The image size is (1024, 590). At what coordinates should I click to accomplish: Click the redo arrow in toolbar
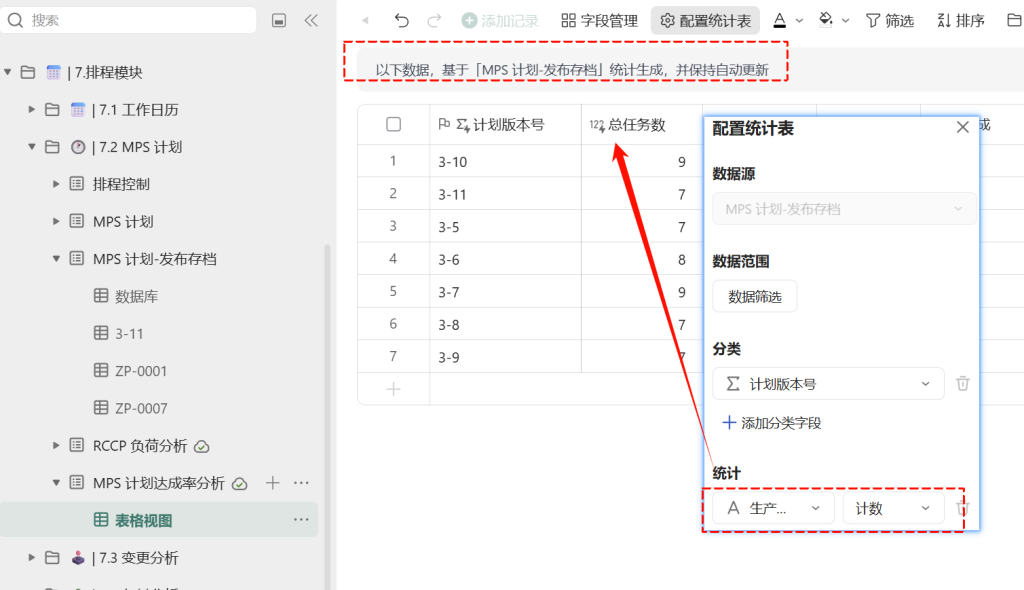pyautogui.click(x=434, y=21)
